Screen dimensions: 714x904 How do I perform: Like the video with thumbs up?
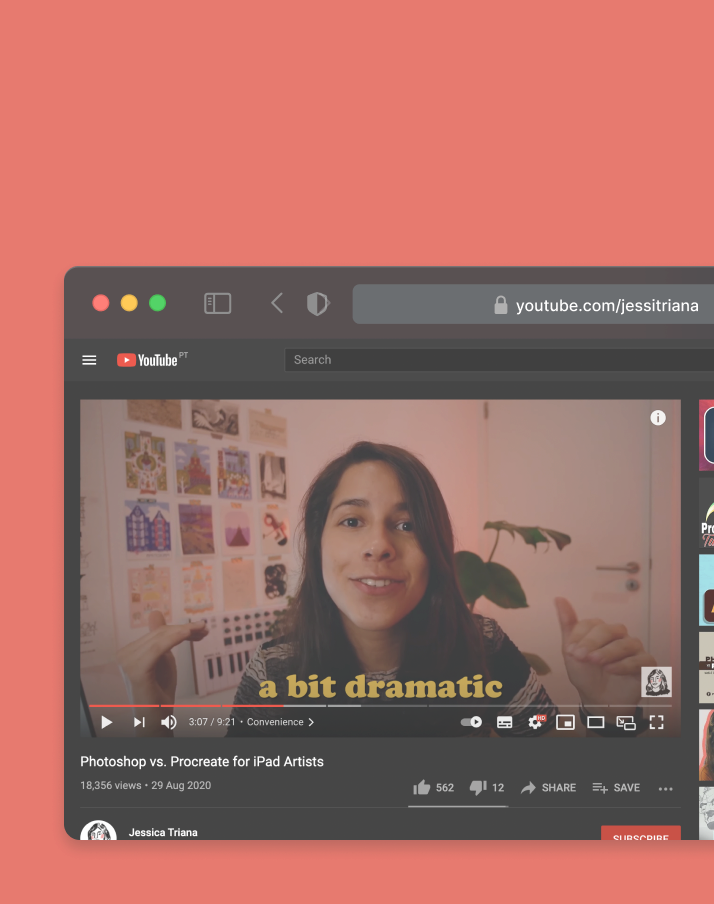(x=422, y=788)
